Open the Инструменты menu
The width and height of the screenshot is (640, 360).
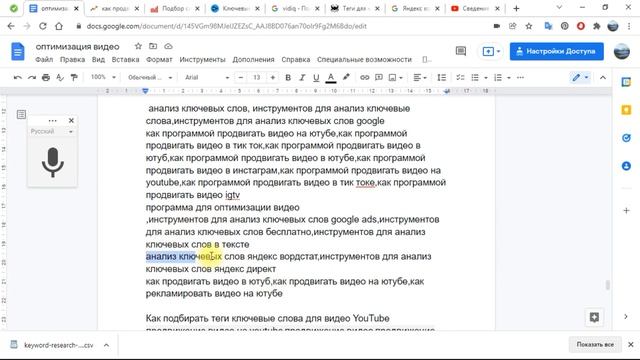202,60
